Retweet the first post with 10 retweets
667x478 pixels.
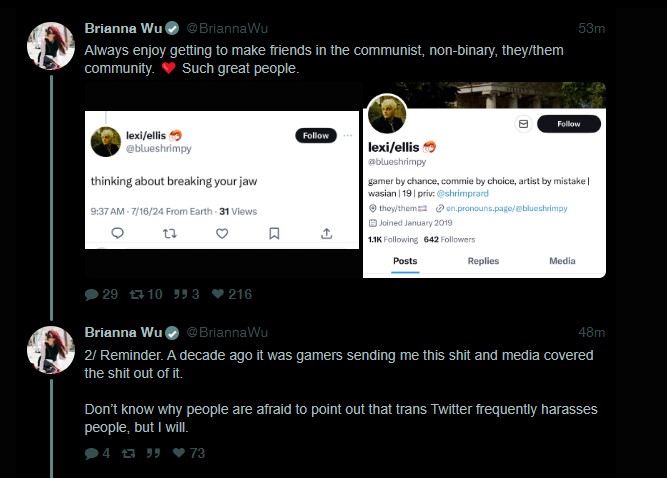[137, 294]
